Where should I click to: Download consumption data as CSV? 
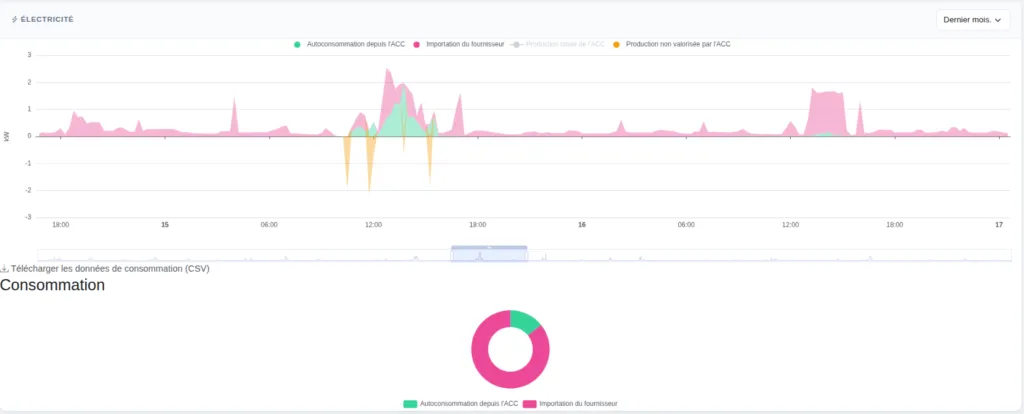point(105,268)
